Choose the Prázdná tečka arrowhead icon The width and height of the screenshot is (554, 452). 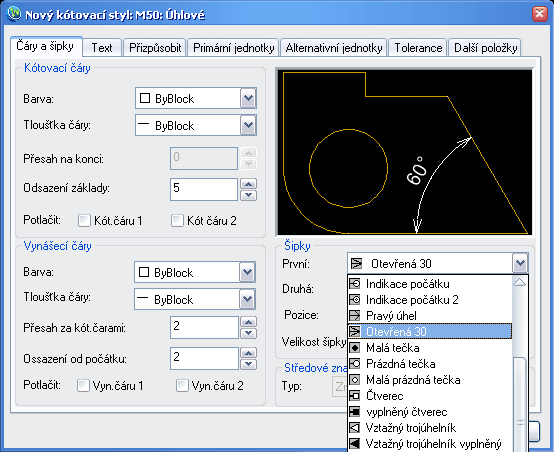pyautogui.click(x=354, y=364)
